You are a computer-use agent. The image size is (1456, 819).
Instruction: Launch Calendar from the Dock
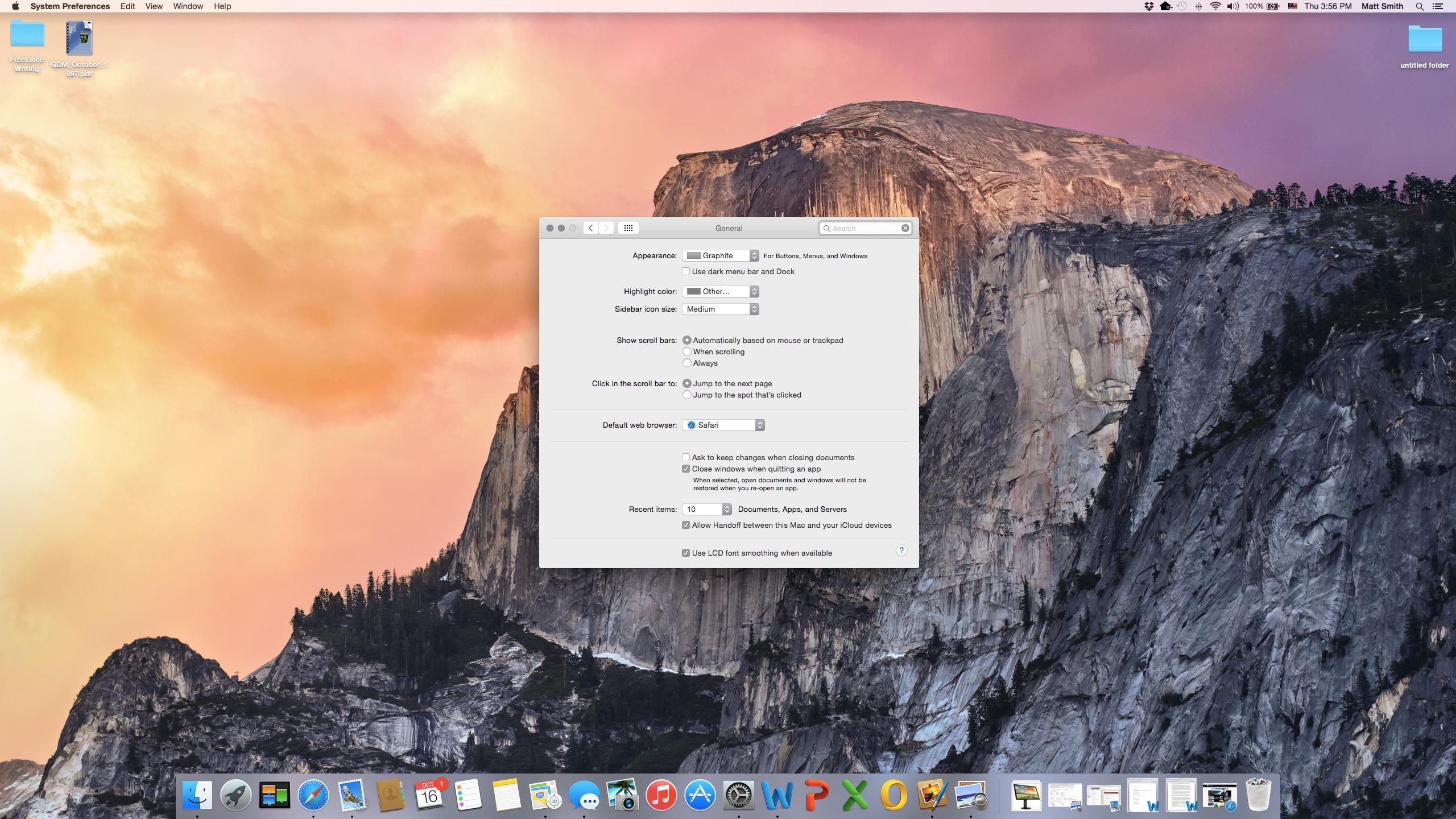(428, 795)
